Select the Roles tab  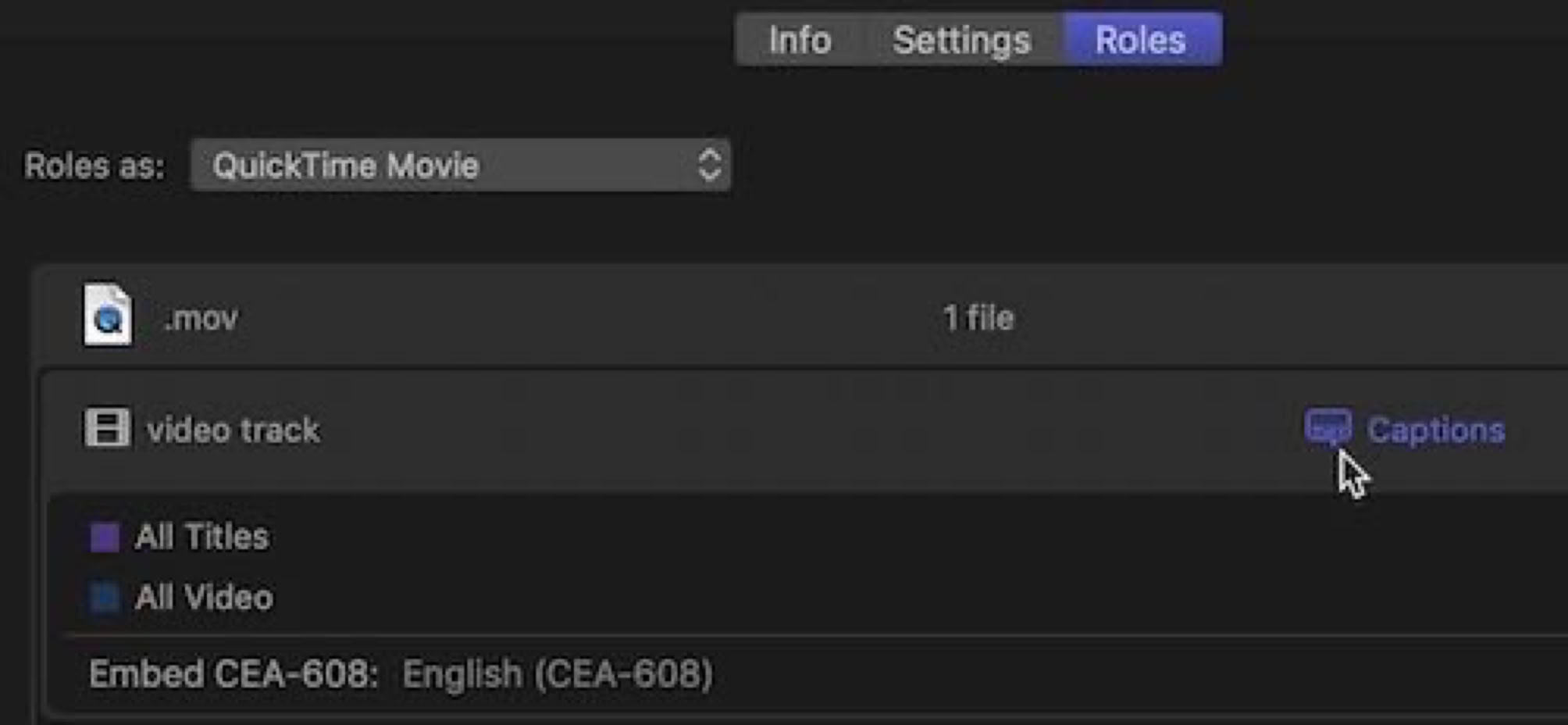(x=1140, y=40)
